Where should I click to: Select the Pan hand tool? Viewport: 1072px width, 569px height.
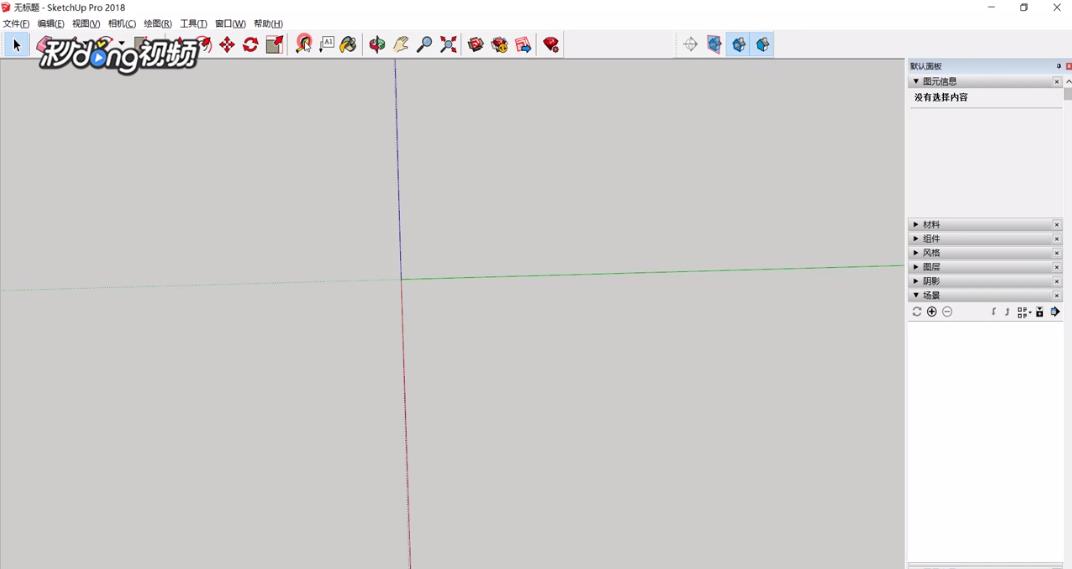(x=401, y=45)
